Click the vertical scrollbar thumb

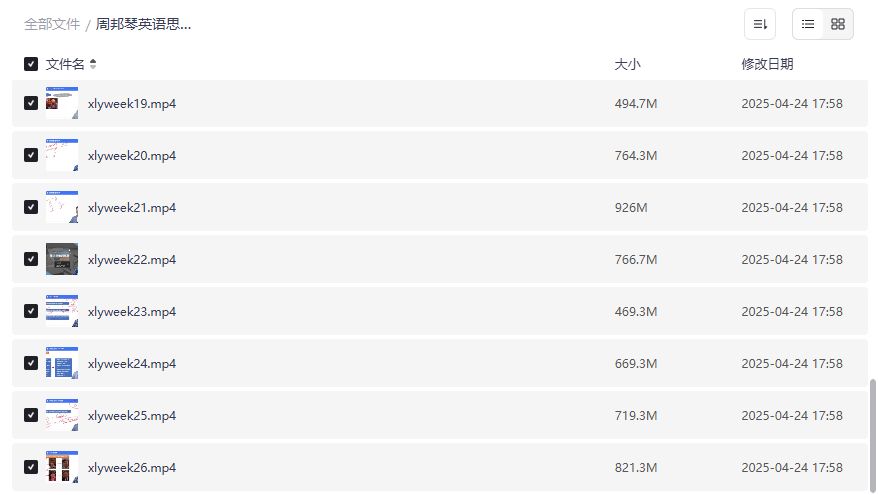coord(873,435)
